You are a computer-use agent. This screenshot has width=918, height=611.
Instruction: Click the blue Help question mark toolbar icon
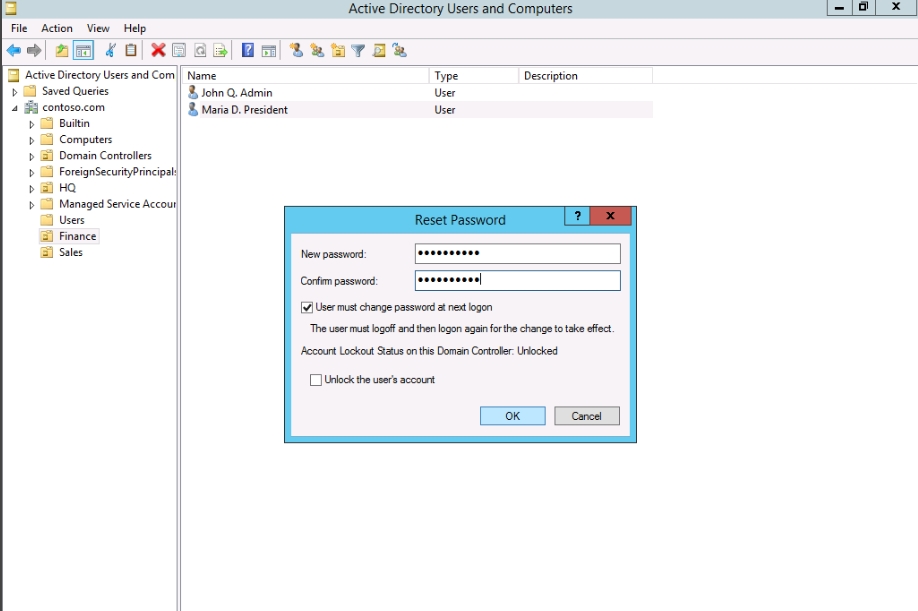[x=247, y=50]
